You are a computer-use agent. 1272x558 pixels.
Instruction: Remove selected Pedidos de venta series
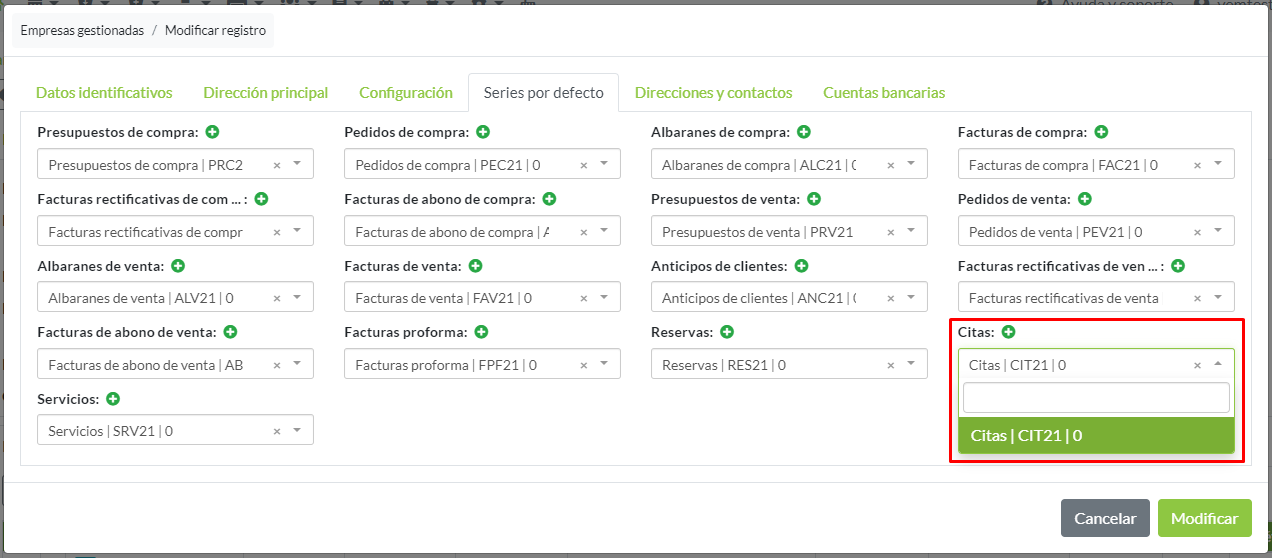(x=1197, y=232)
